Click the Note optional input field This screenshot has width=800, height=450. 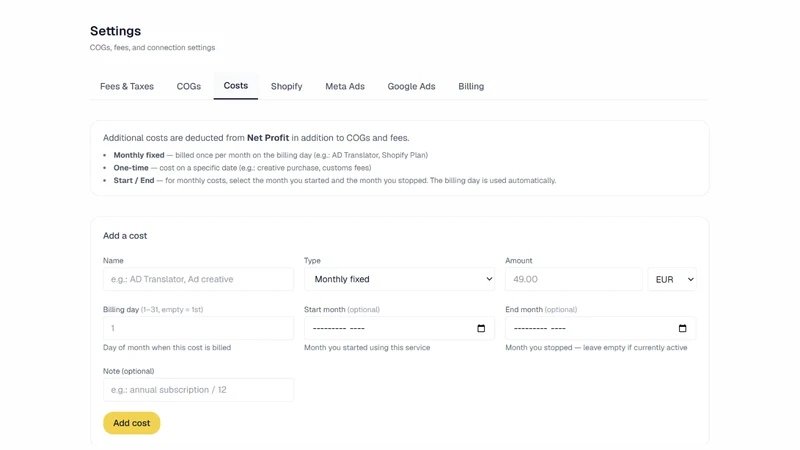click(198, 390)
